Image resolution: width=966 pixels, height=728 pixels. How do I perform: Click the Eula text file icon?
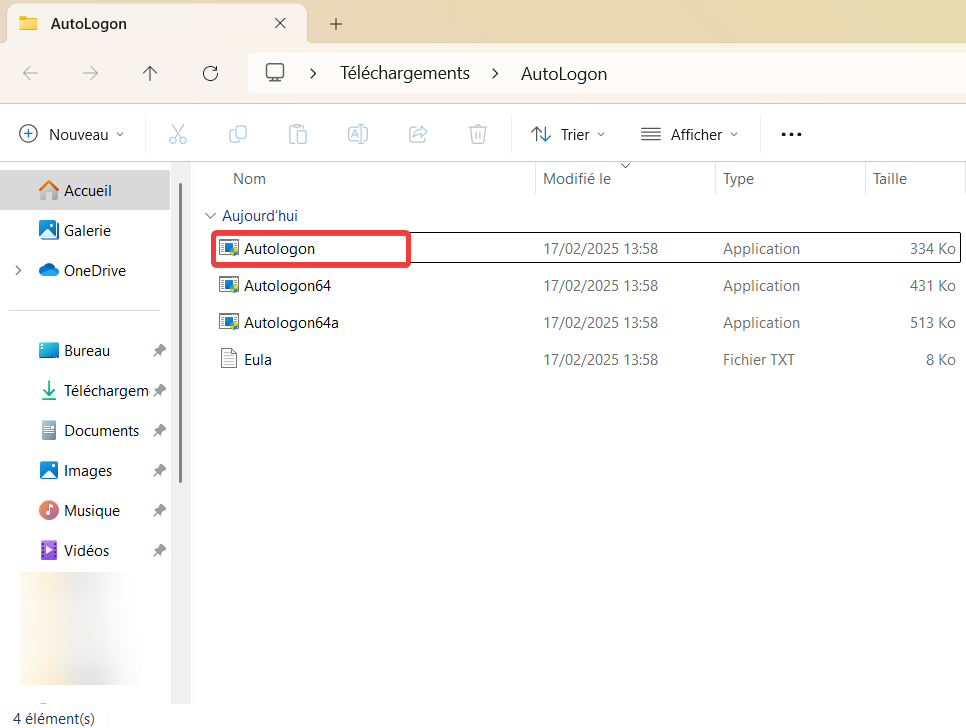(x=229, y=359)
